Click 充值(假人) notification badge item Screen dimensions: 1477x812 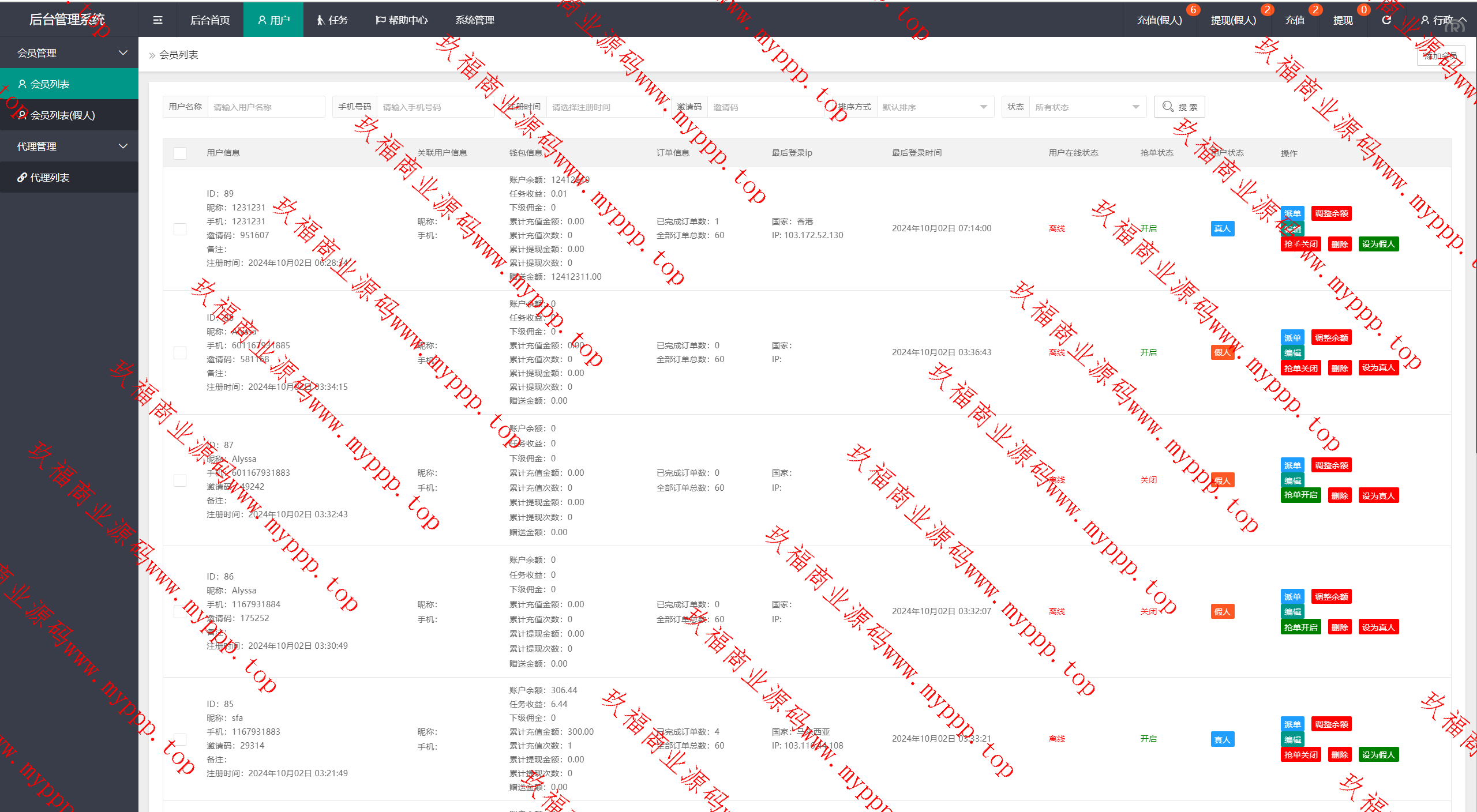(1159, 20)
